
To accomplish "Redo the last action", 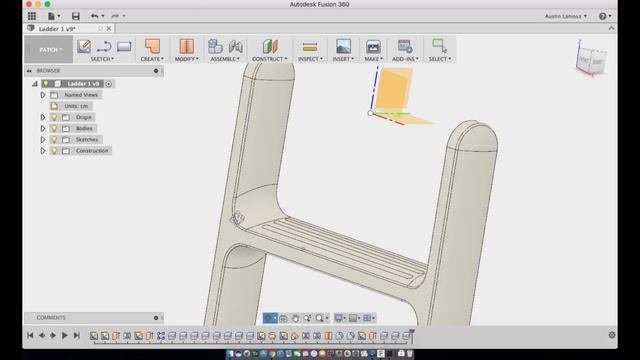I will click(115, 16).
